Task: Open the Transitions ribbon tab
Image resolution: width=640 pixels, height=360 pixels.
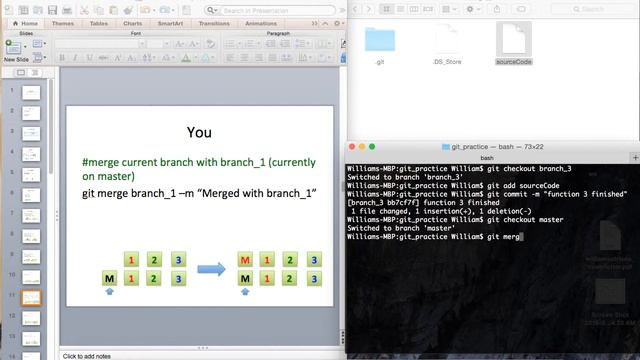Action: tap(214, 23)
